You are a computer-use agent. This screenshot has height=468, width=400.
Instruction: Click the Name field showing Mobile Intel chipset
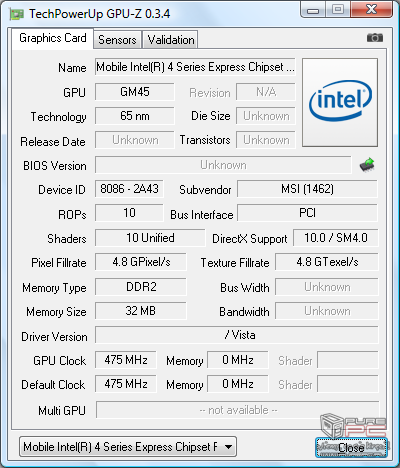point(195,67)
